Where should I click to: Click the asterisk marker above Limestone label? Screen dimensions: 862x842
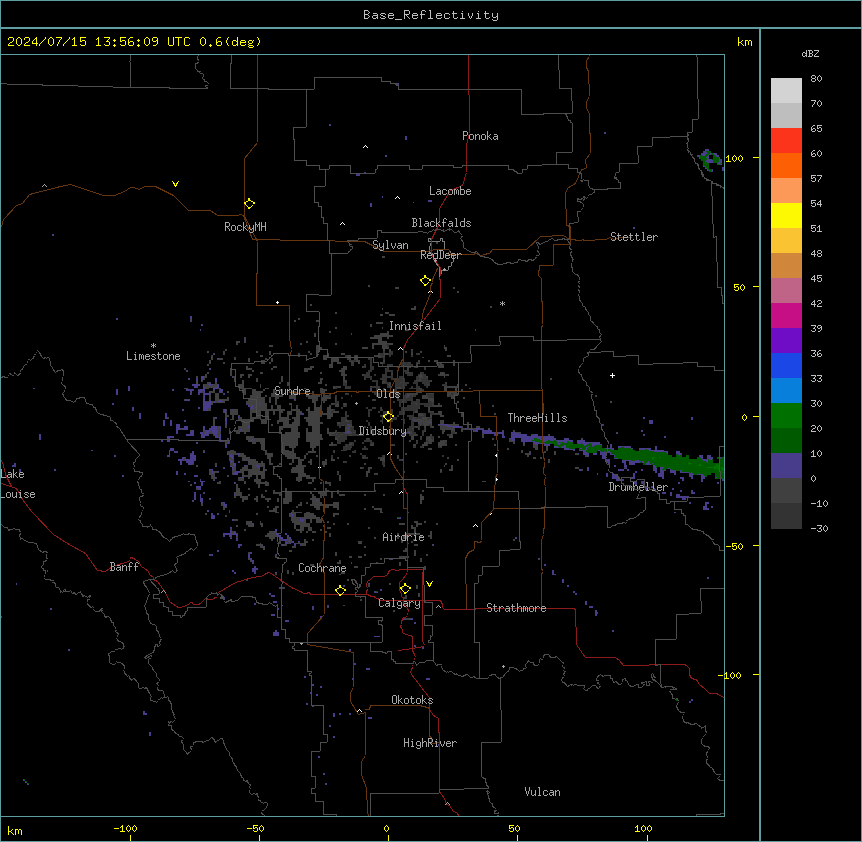(153, 346)
